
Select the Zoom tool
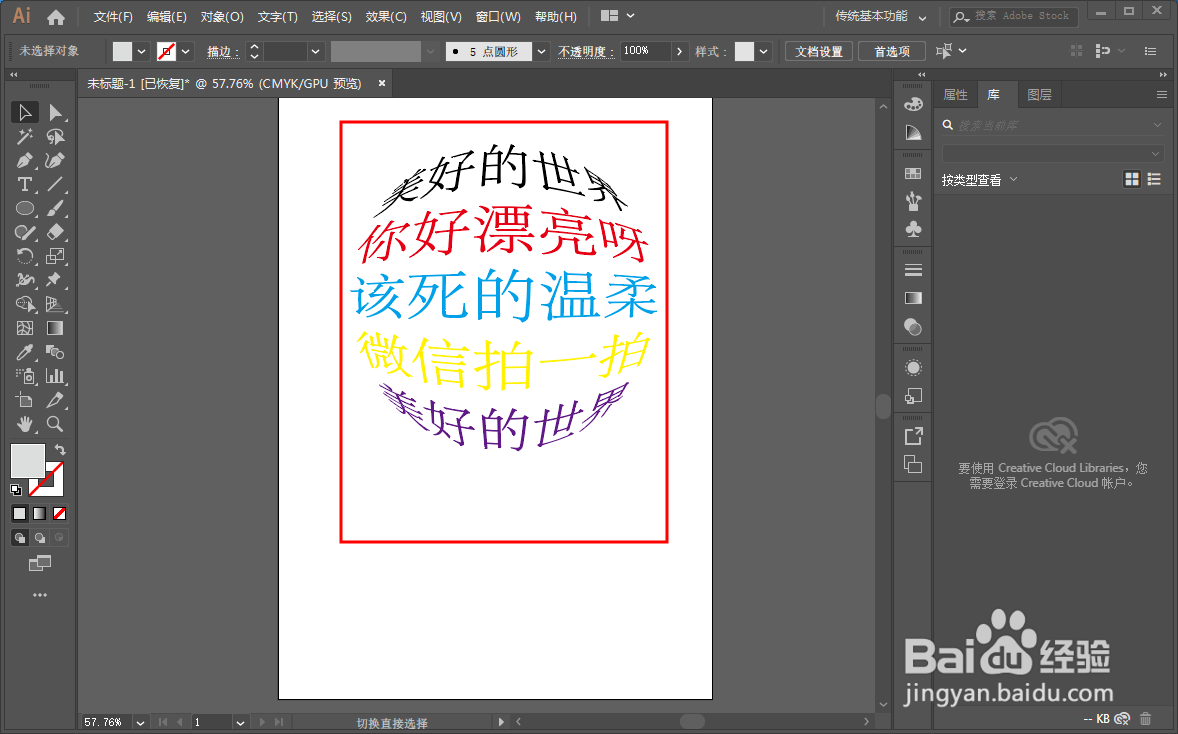point(56,424)
